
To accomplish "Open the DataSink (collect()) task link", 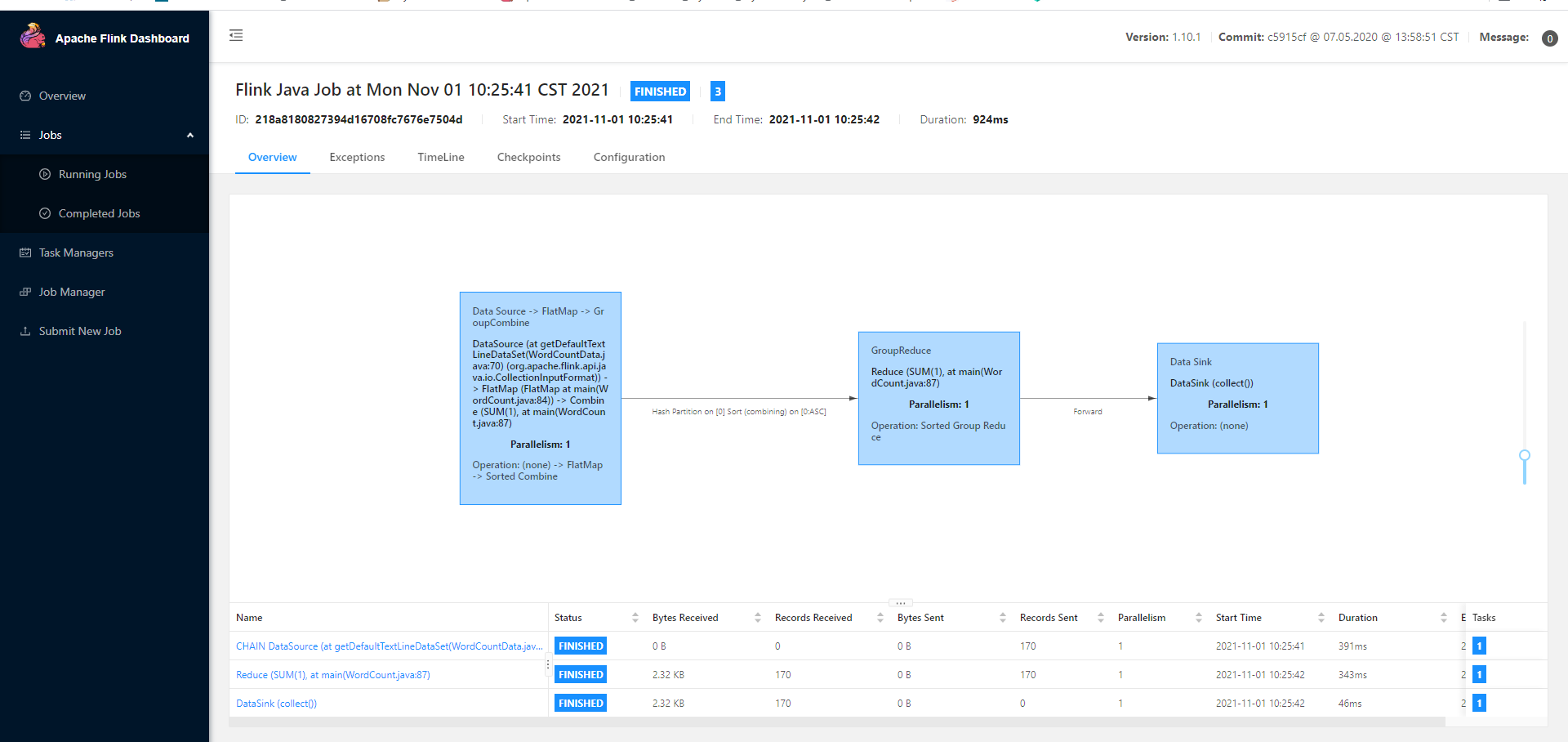I will click(276, 704).
